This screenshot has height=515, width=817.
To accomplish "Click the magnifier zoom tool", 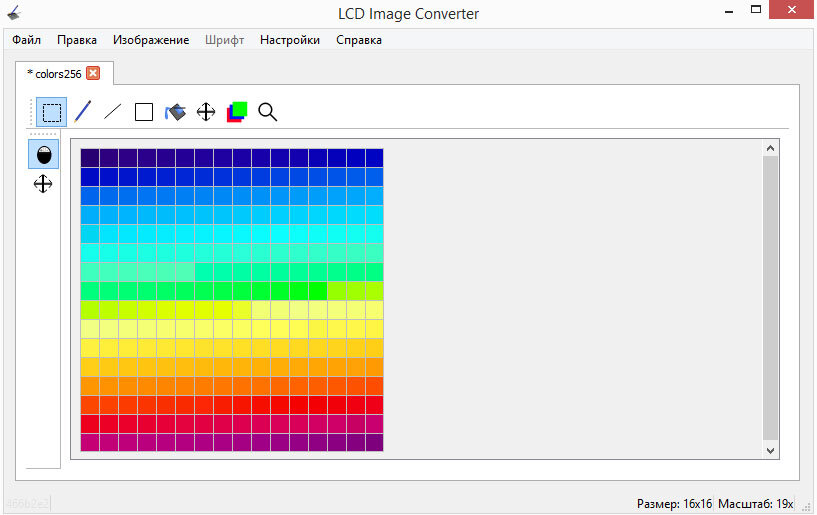I will point(267,112).
